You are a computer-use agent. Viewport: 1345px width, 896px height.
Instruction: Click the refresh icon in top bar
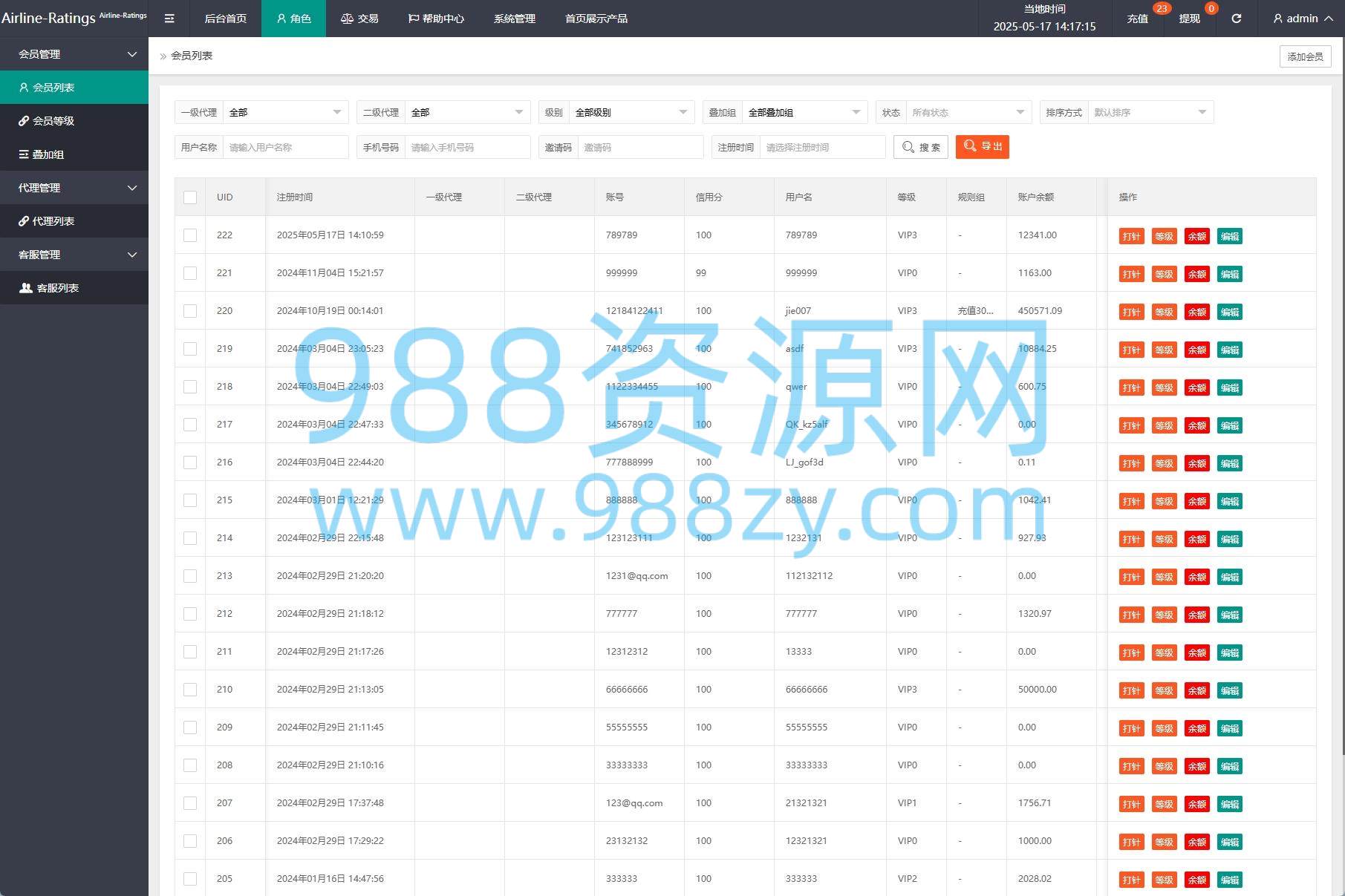click(1236, 19)
